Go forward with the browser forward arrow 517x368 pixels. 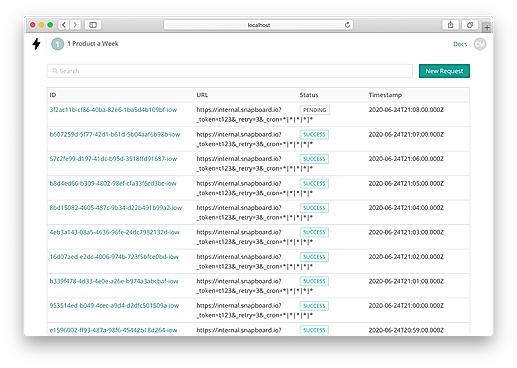[75, 25]
